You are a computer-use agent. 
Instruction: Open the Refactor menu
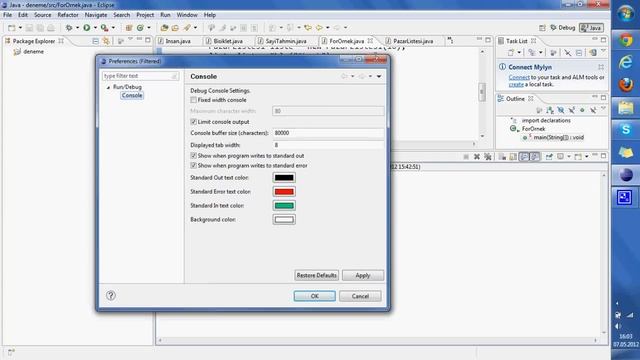click(x=68, y=15)
